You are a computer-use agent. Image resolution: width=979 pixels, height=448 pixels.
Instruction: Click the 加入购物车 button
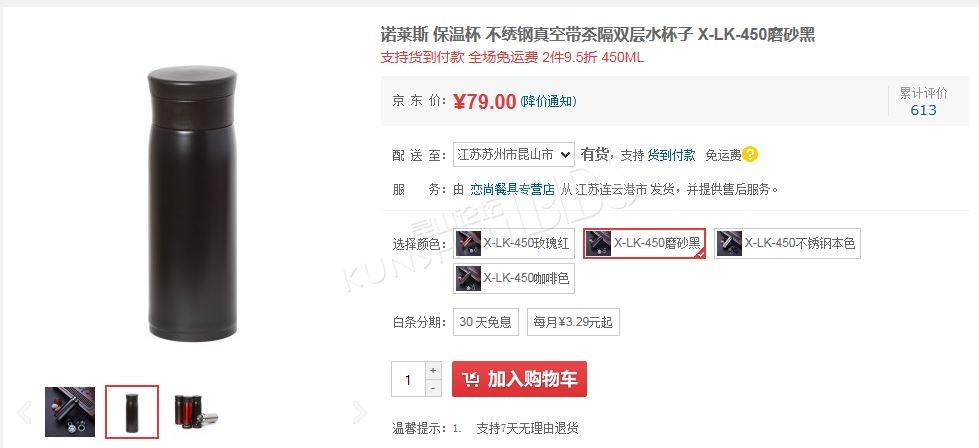point(519,379)
